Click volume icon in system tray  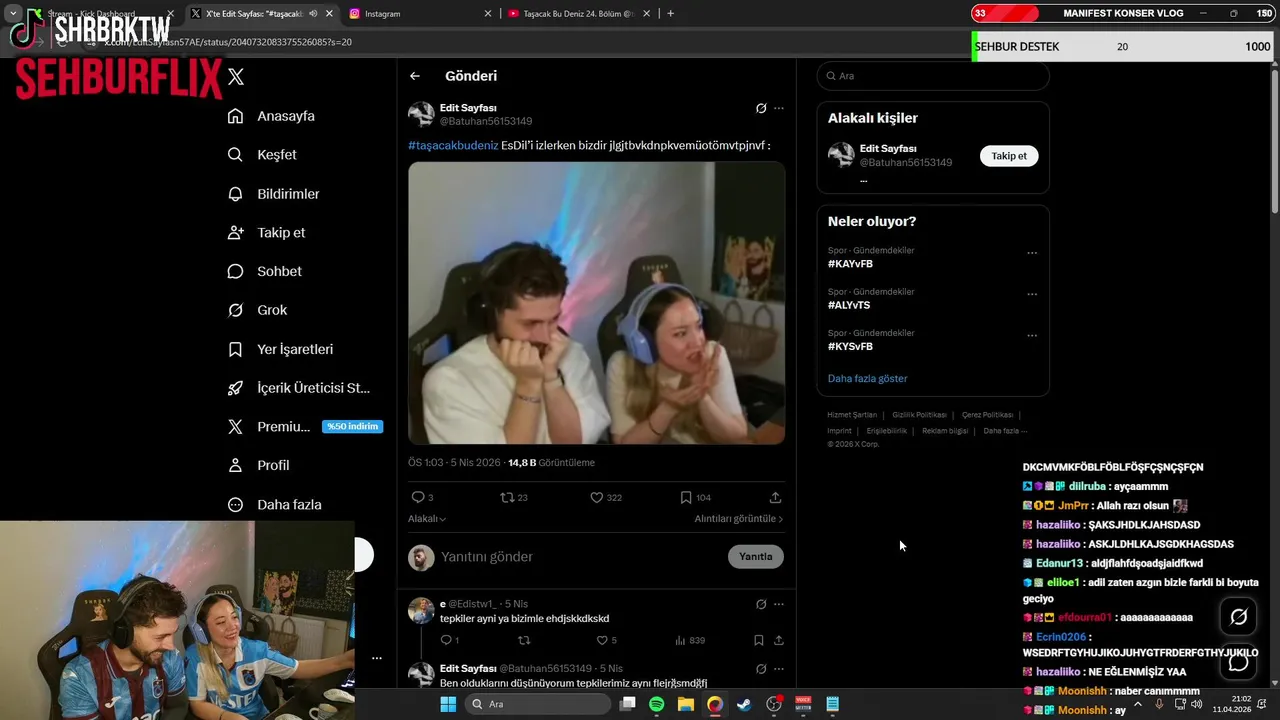click(x=1197, y=704)
